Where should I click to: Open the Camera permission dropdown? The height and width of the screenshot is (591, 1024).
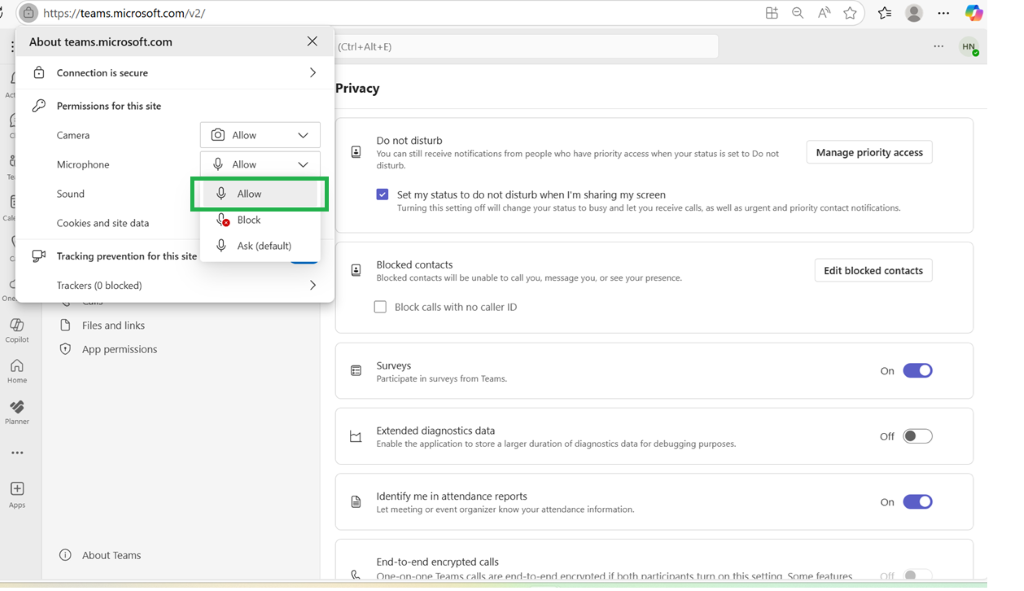pos(260,135)
